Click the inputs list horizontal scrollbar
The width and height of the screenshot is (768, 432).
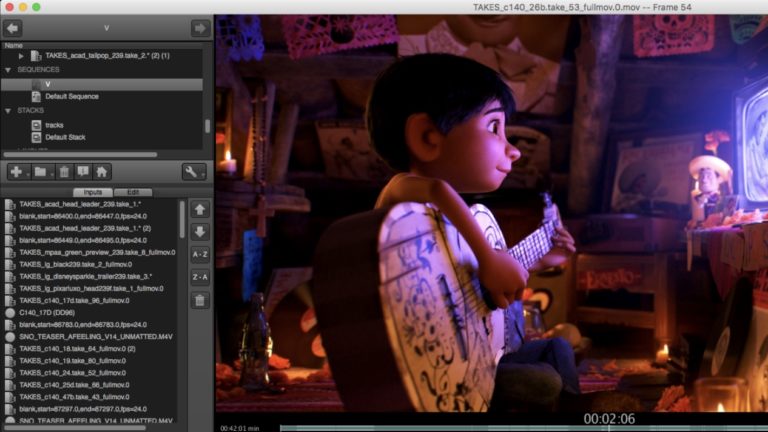(74, 428)
